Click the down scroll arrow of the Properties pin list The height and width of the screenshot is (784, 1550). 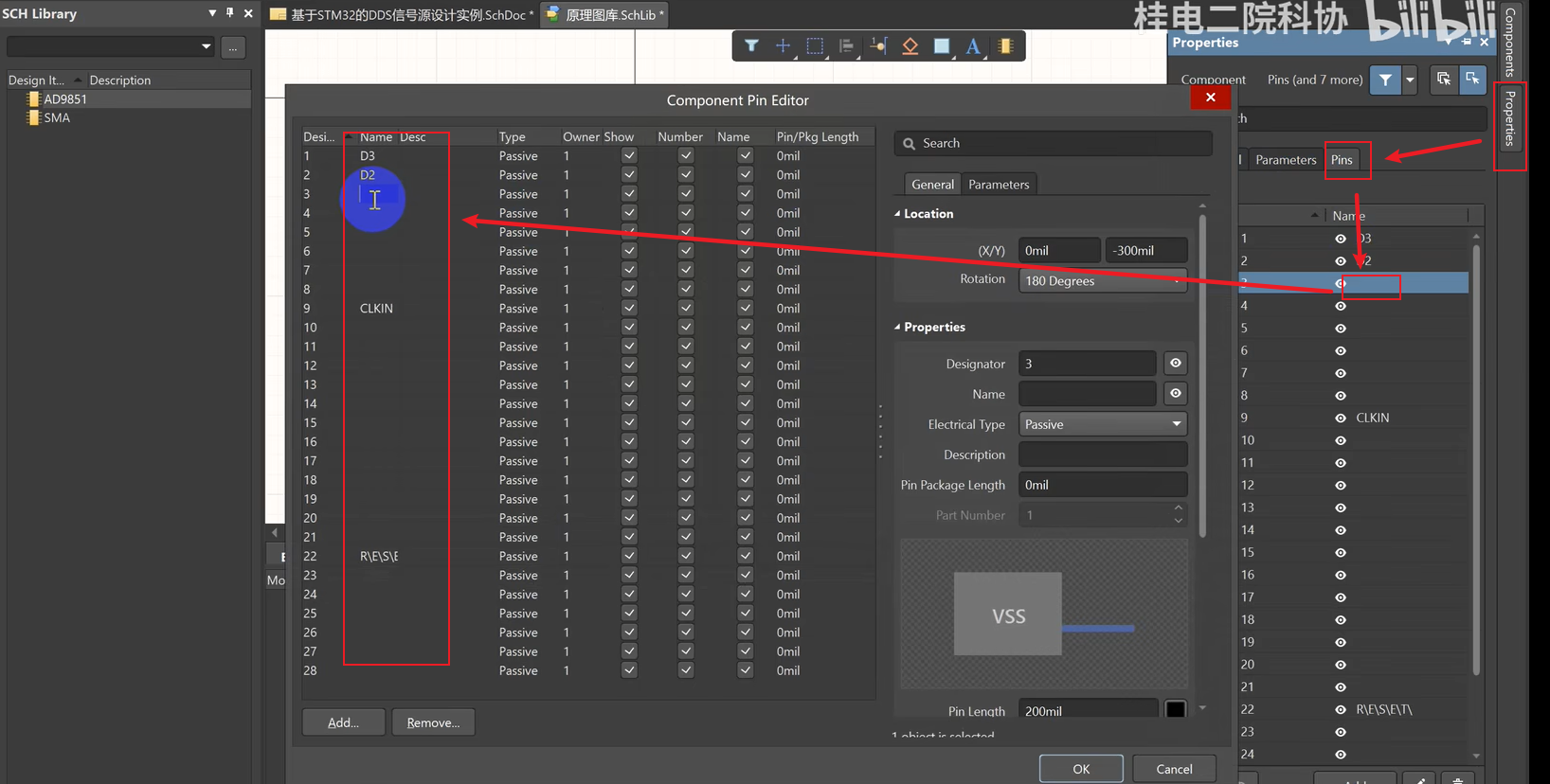[1476, 756]
